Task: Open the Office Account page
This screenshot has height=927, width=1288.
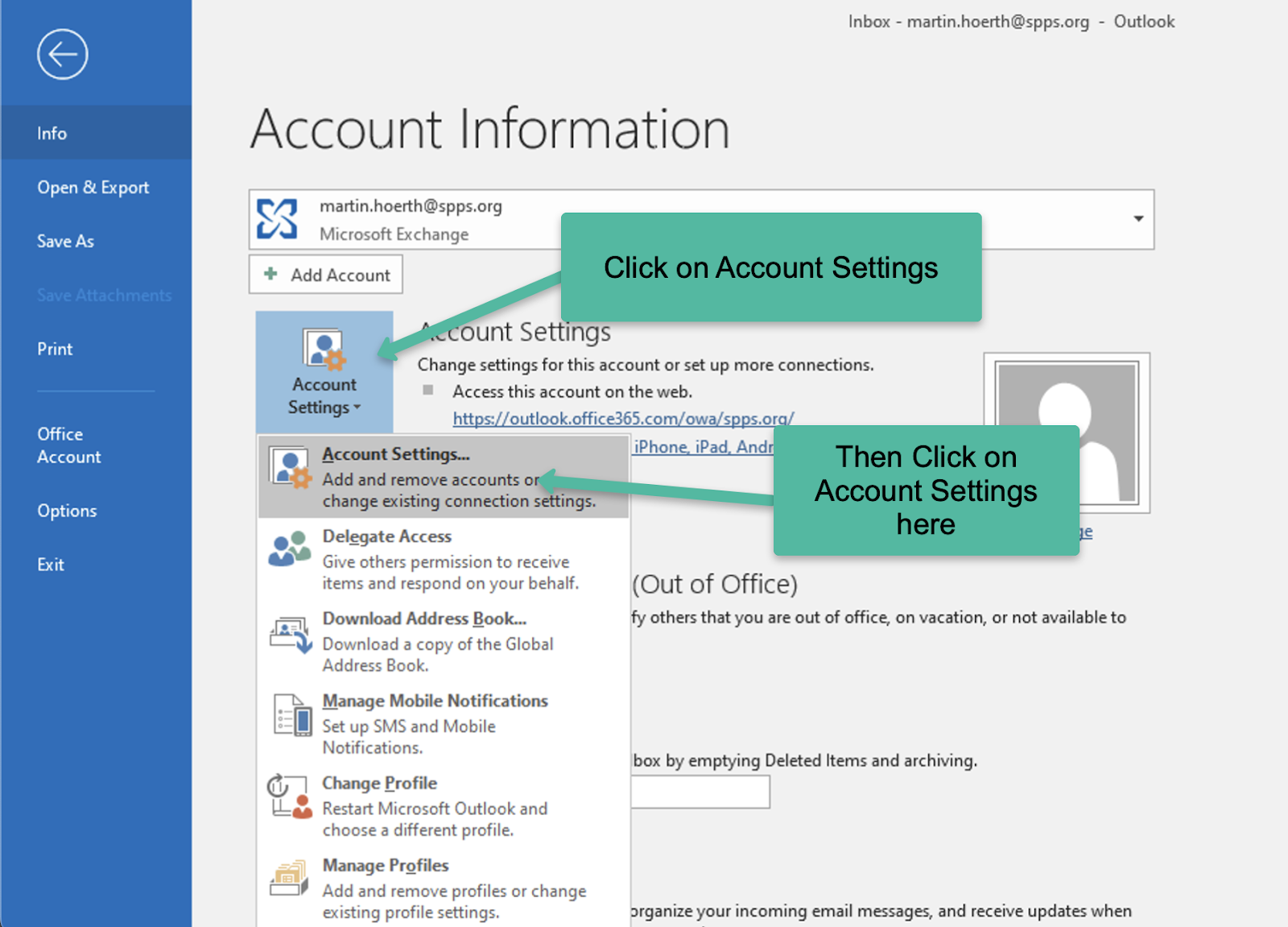Action: coord(96,445)
